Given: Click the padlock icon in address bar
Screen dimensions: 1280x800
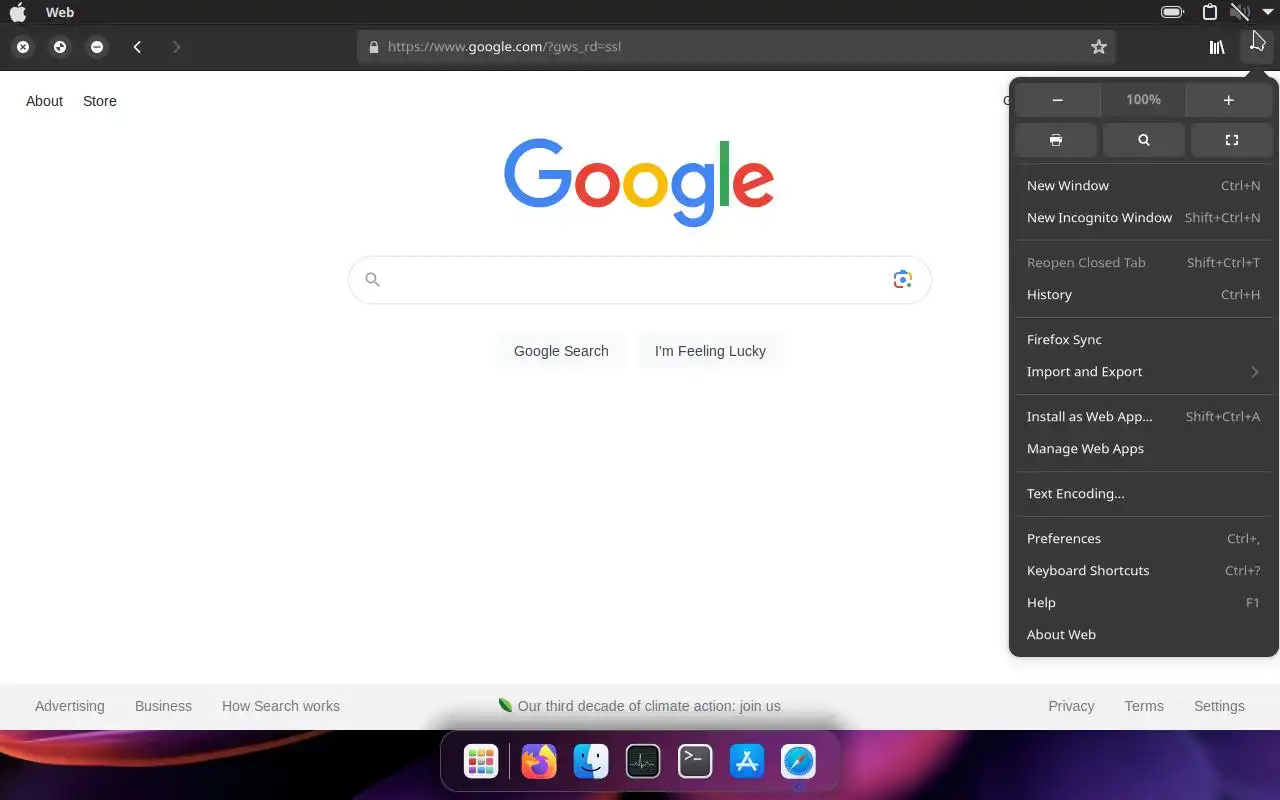Looking at the screenshot, I should click(x=374, y=47).
